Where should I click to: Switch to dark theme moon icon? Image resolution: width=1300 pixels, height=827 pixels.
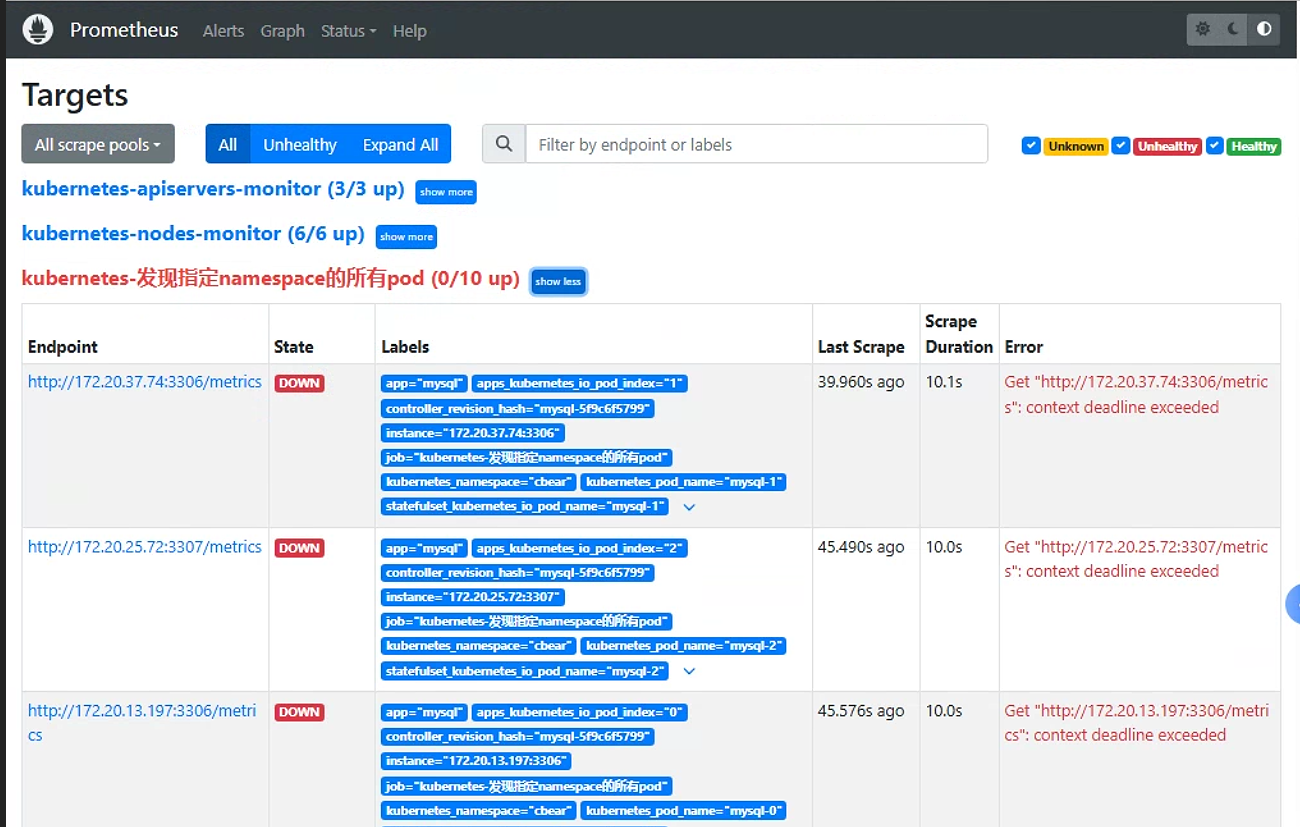(x=1234, y=29)
